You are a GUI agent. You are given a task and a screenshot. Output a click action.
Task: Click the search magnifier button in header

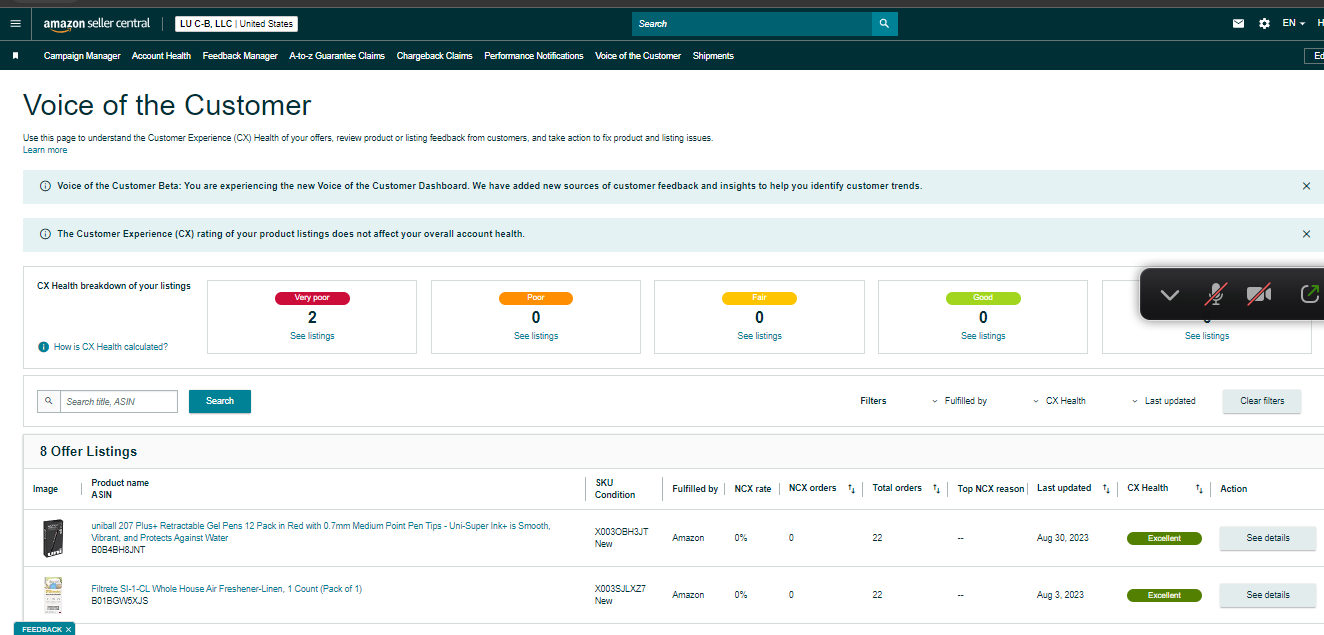(884, 23)
